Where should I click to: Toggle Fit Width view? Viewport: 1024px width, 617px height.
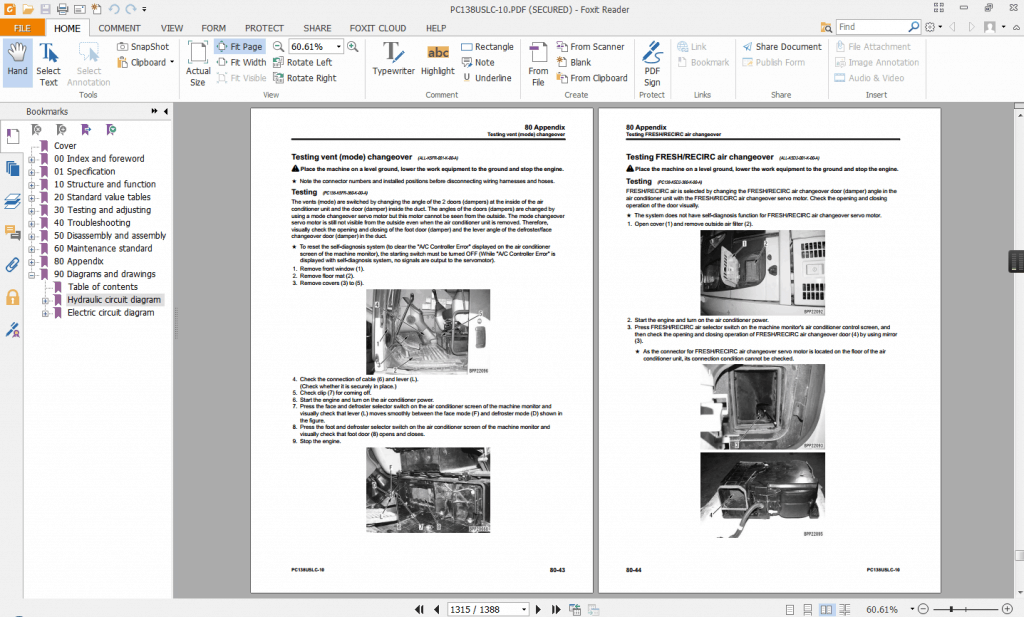point(241,62)
